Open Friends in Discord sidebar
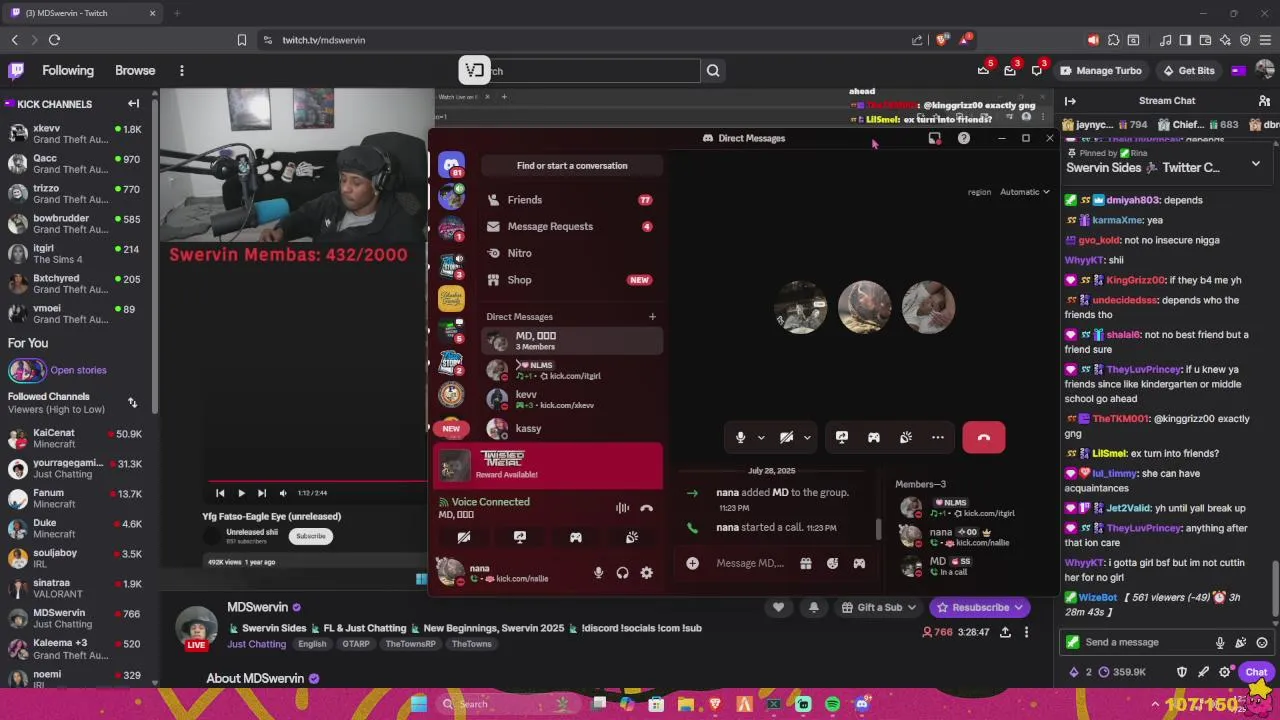Screen dimensions: 1280x720 coord(570,200)
